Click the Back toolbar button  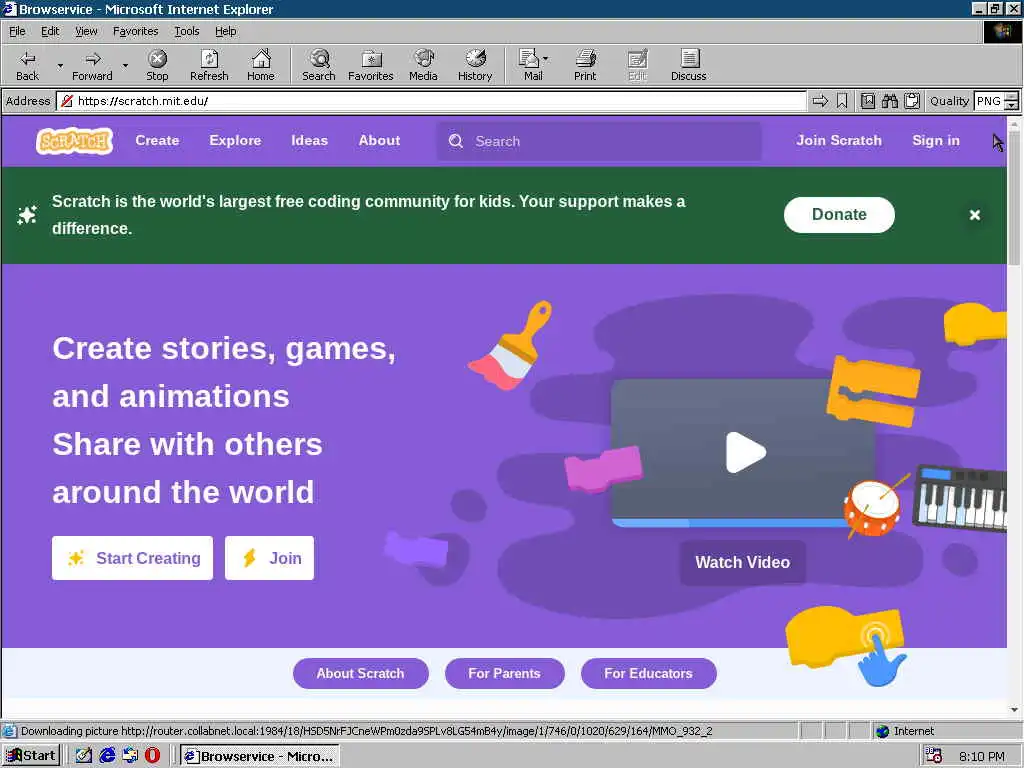click(27, 65)
